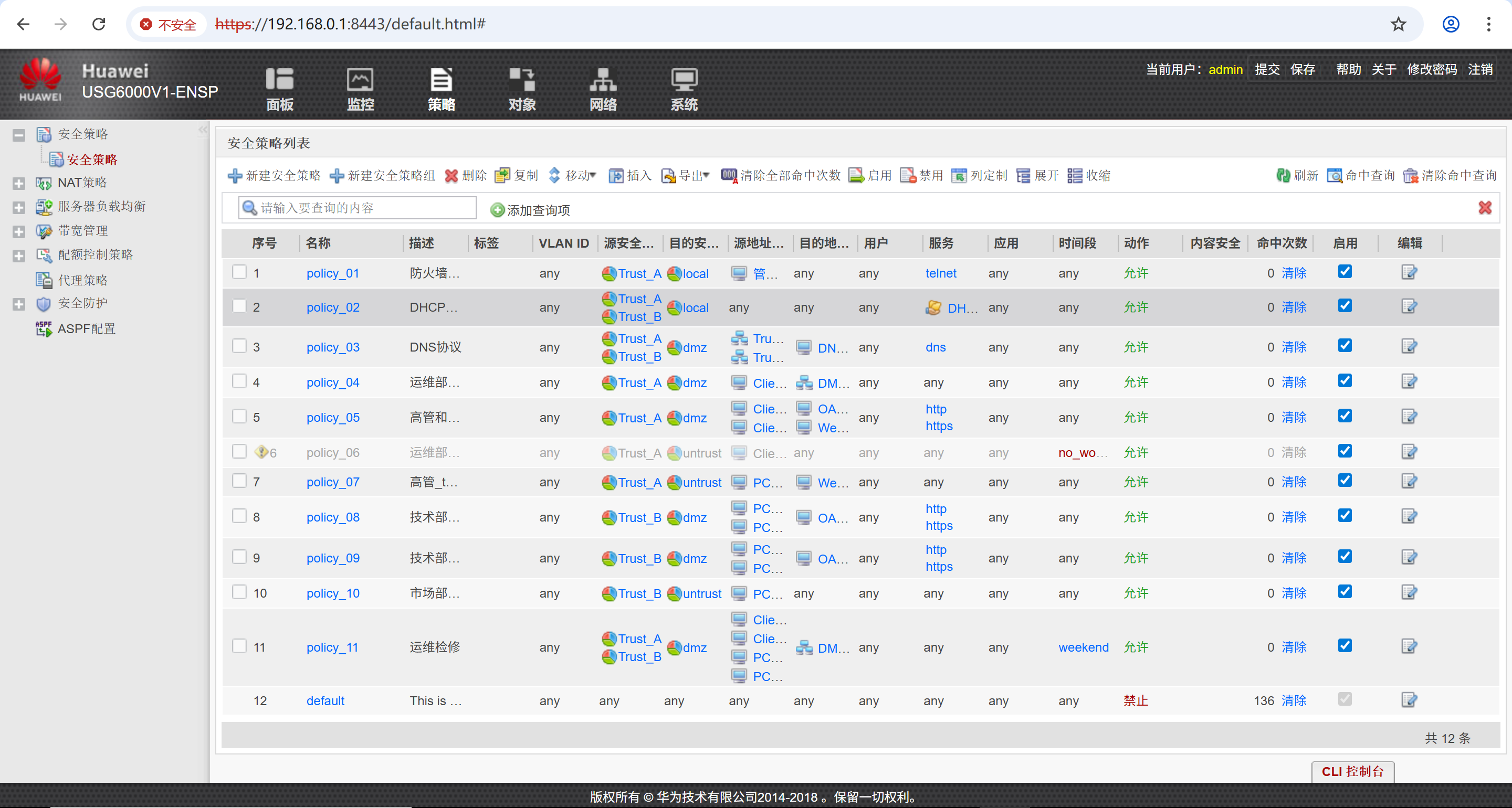Screen dimensions: 1512x808
Task: Tick the row checkbox for policy_11
Action: (x=239, y=646)
